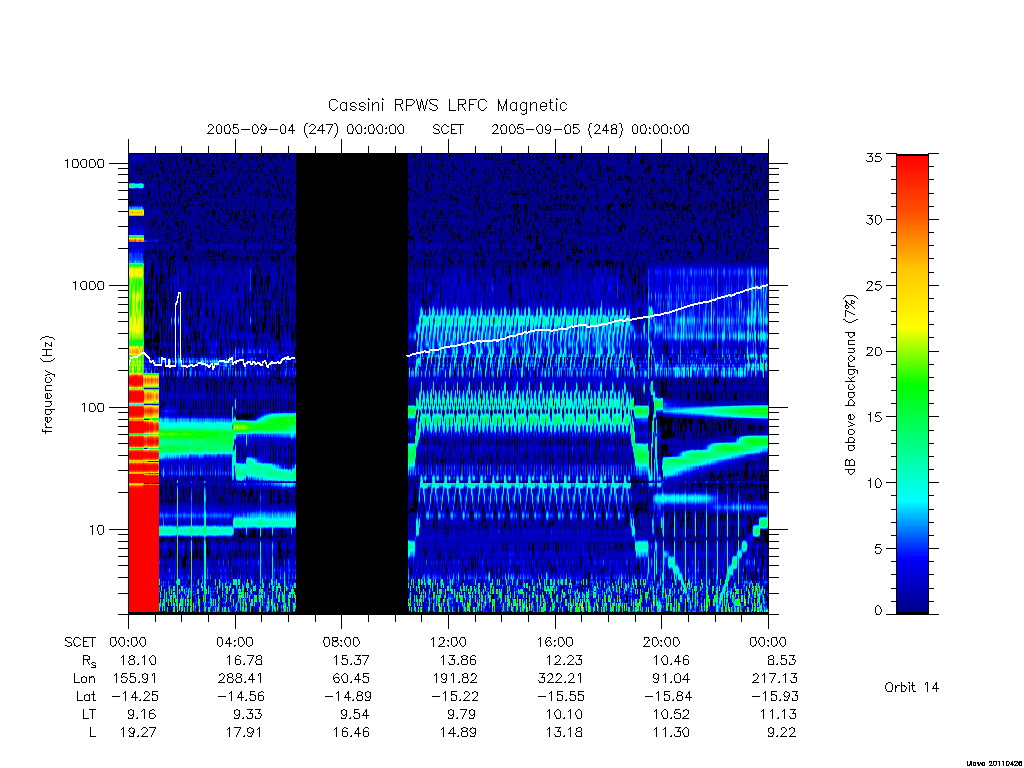Click the 16:00 SCET time label
The image size is (1024, 768).
554,643
